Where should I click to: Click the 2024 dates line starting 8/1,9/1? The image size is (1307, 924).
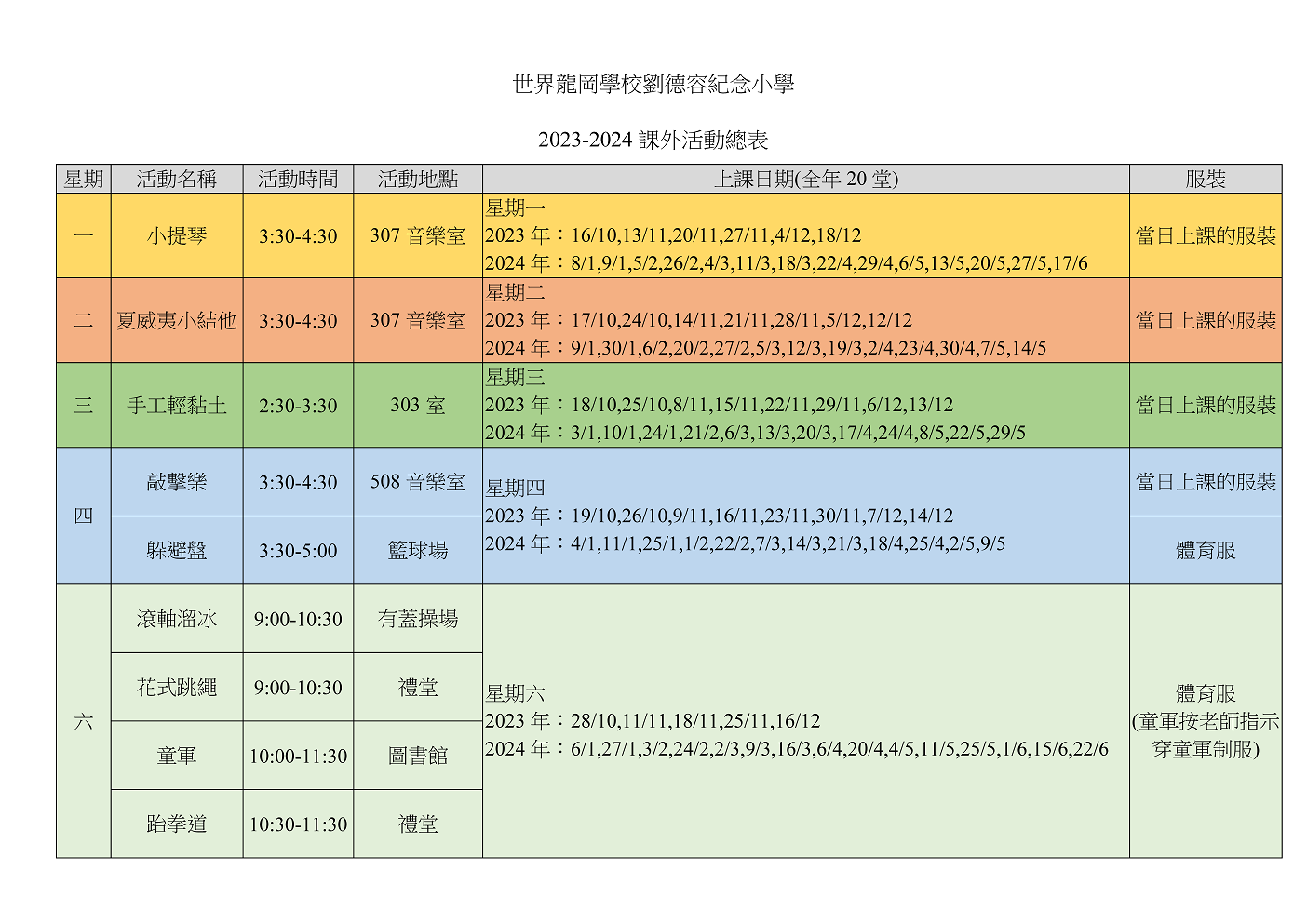click(787, 263)
